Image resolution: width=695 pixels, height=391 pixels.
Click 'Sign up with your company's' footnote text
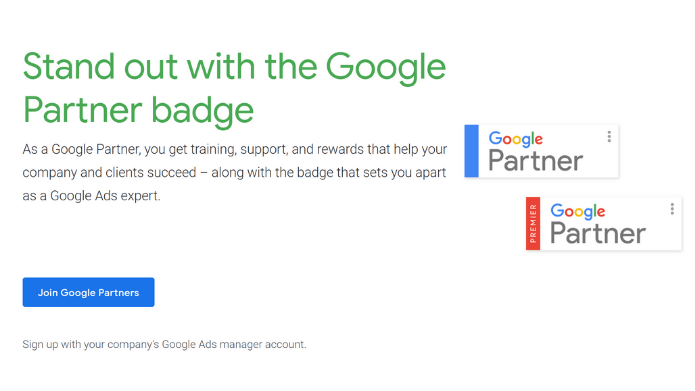[91, 344]
